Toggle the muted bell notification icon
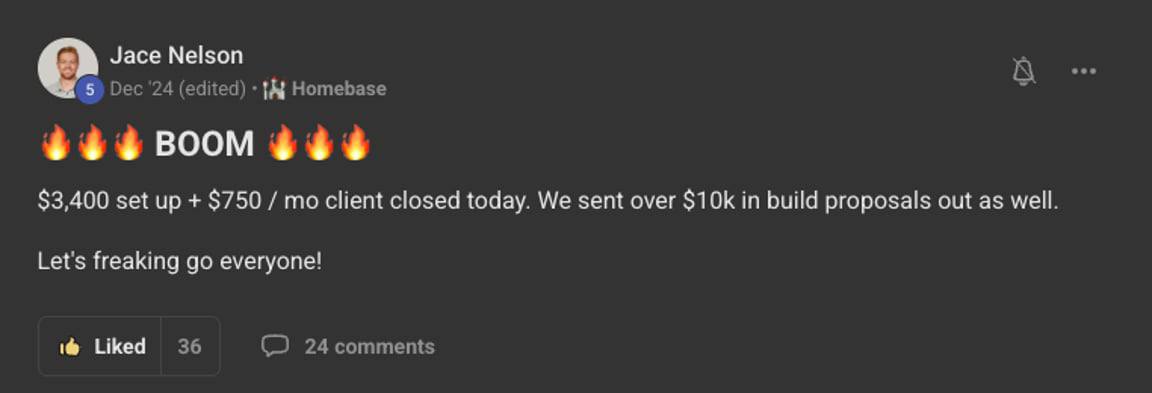This screenshot has height=393, width=1152. 1023,71
